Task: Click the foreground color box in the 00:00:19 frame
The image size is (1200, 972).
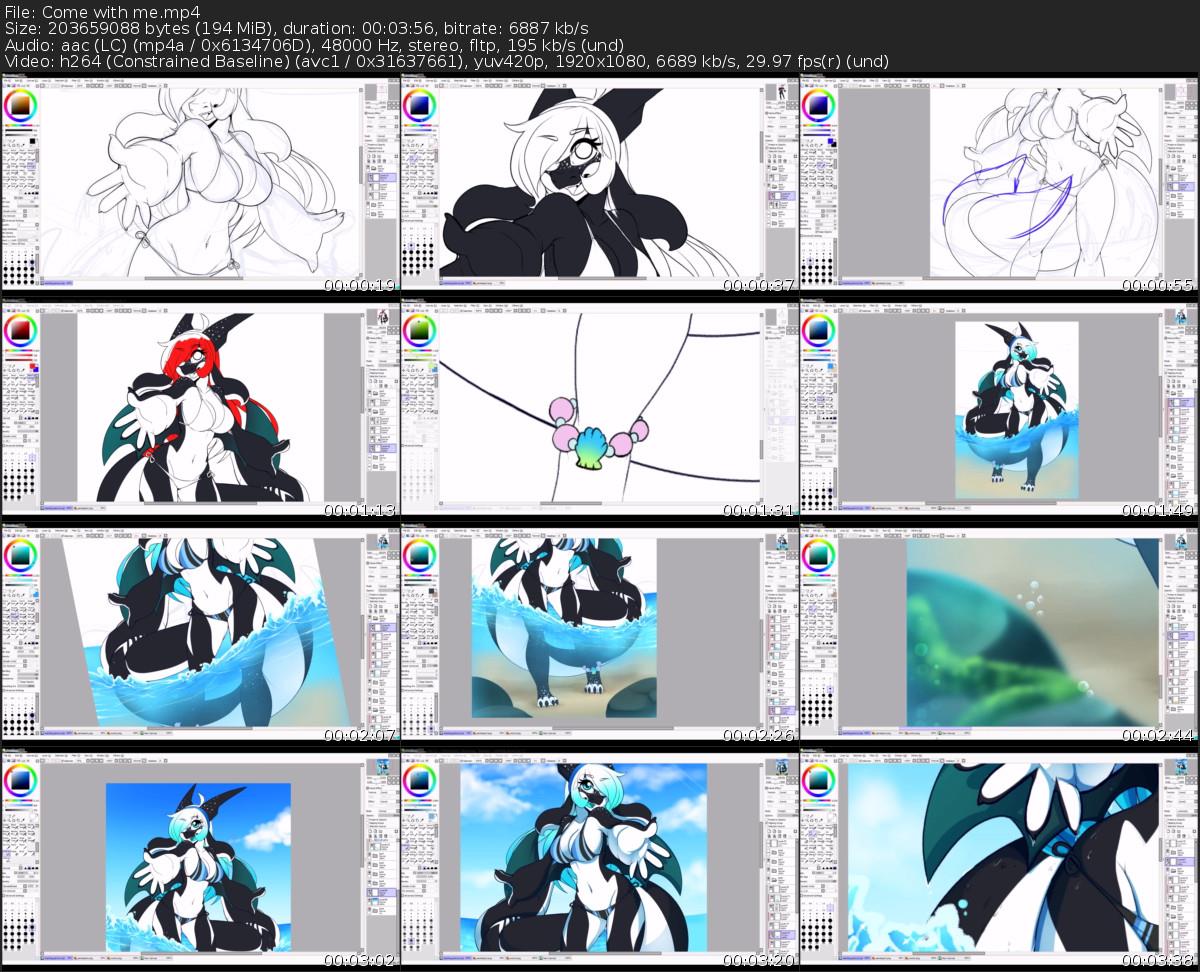Action: tap(33, 142)
